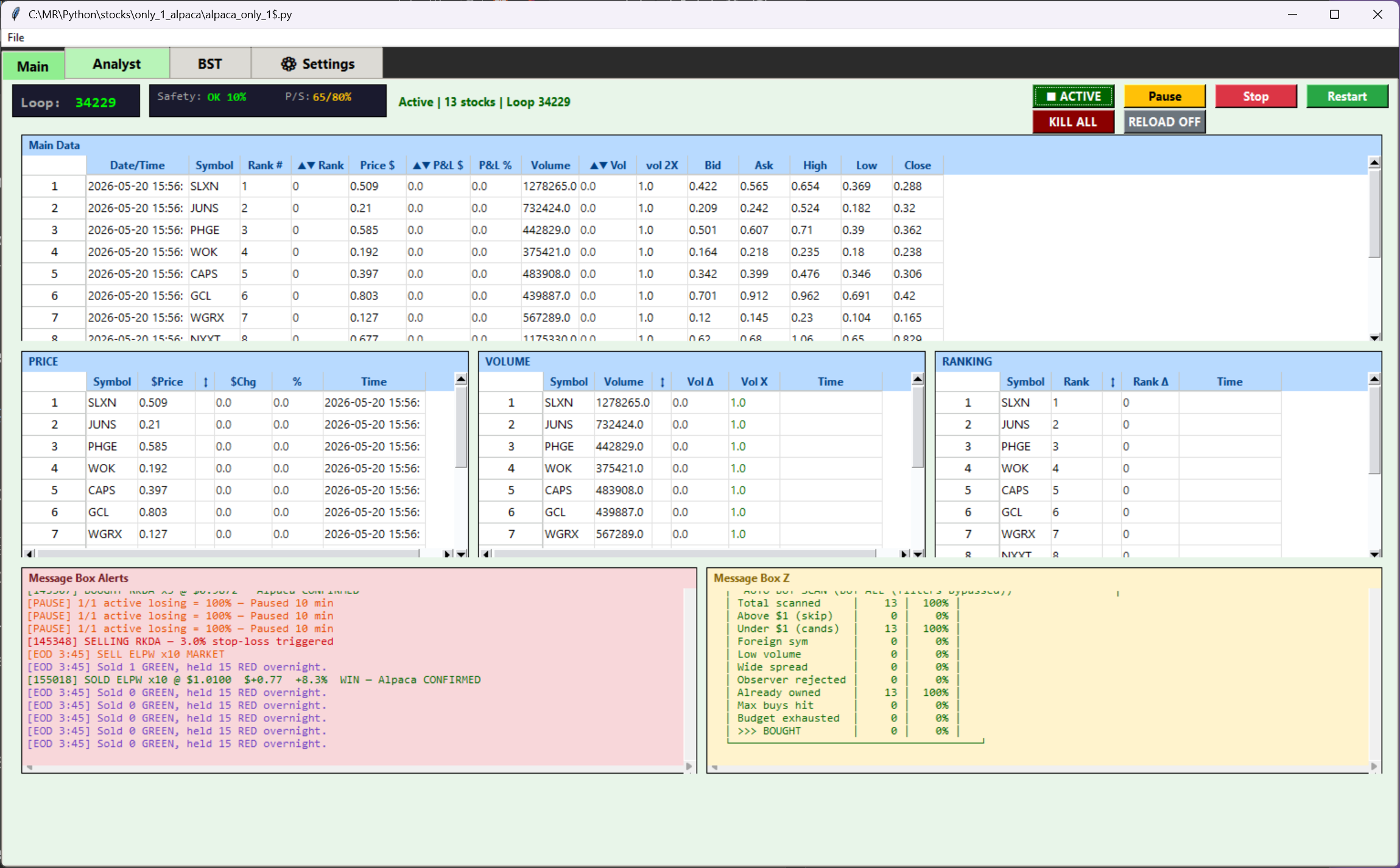This screenshot has width=1400, height=868.
Task: Sort Main Data by Price $ column
Action: click(377, 166)
